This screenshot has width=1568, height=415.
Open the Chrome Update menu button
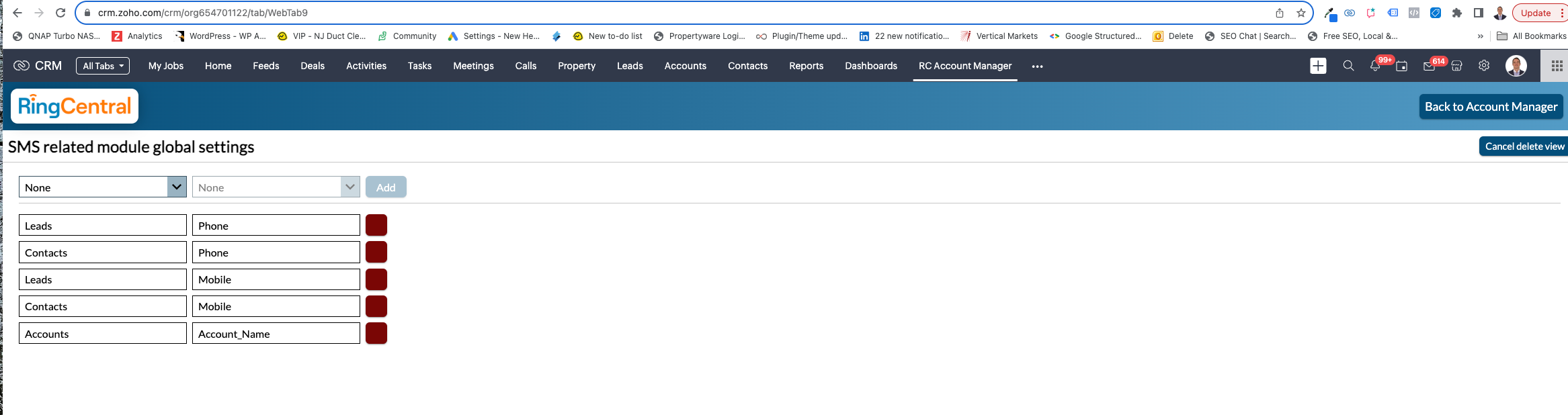(x=1539, y=13)
